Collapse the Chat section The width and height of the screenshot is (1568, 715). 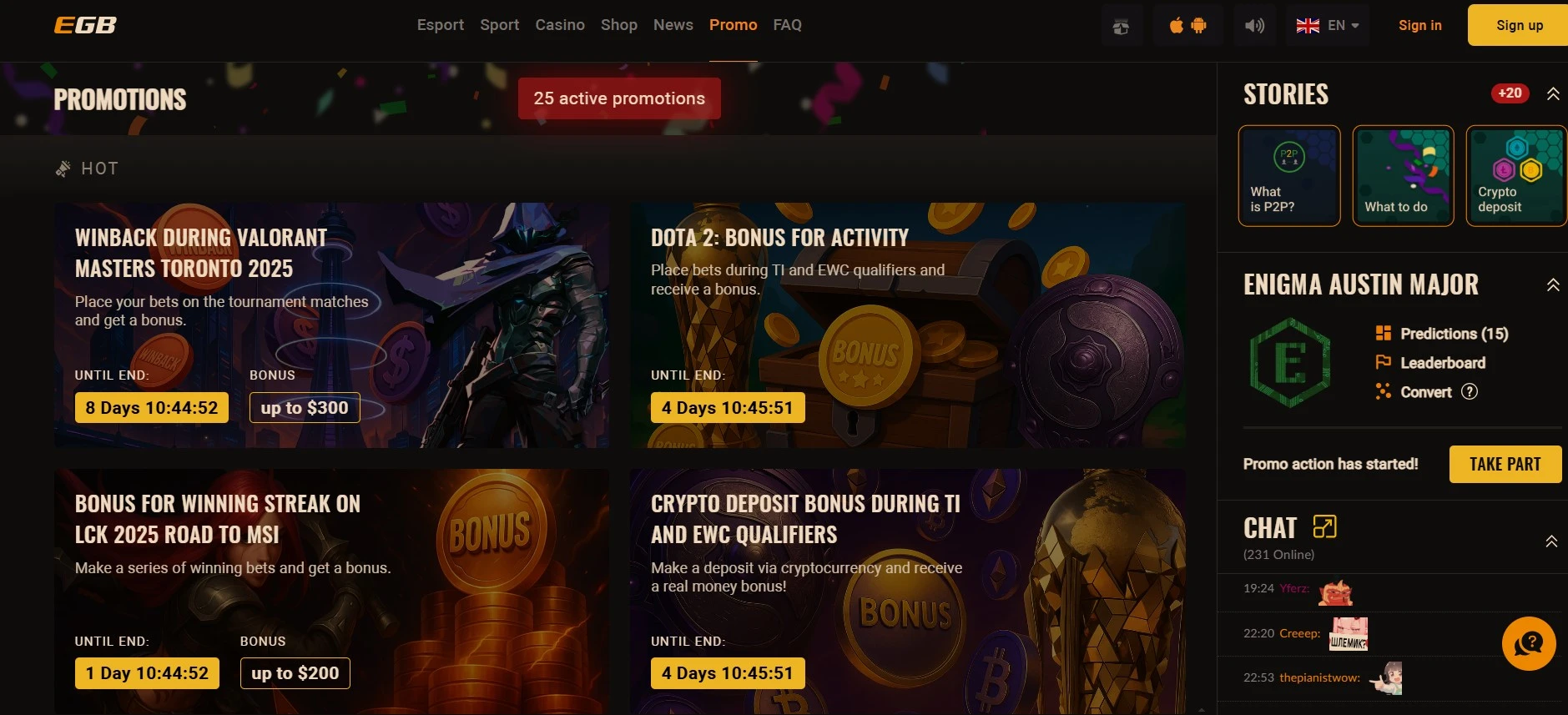click(x=1551, y=541)
